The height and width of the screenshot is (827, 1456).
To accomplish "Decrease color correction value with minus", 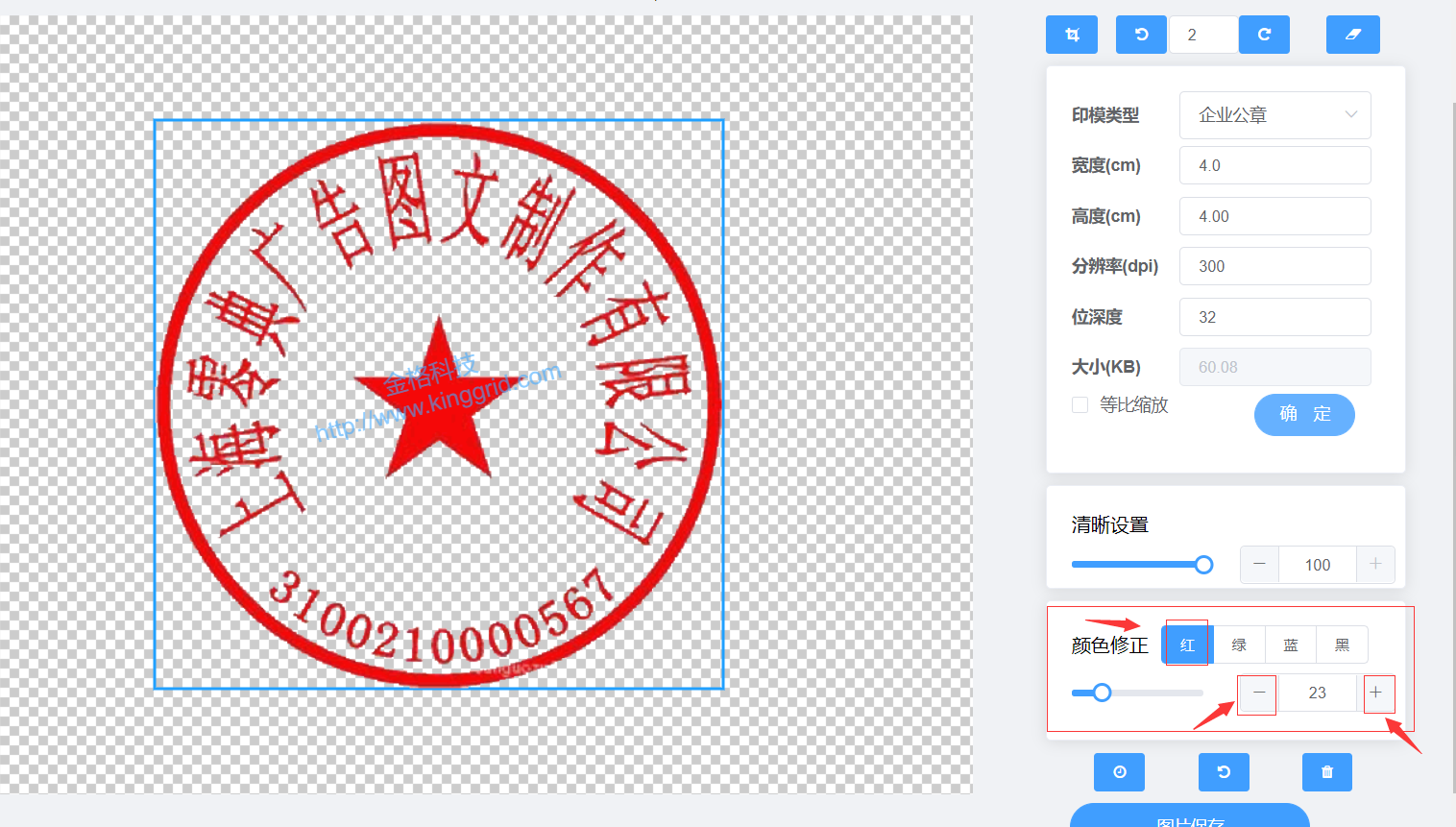I will tap(1259, 693).
